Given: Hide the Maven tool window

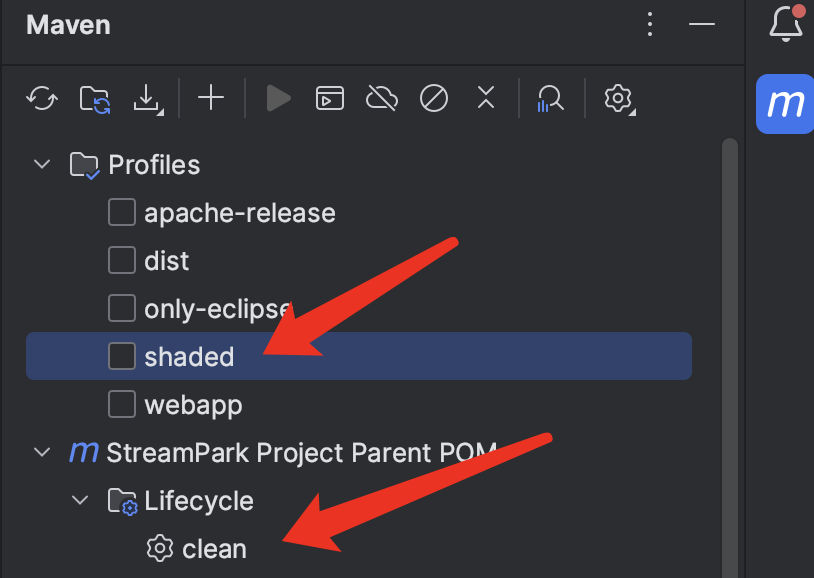Looking at the screenshot, I should click(x=702, y=24).
